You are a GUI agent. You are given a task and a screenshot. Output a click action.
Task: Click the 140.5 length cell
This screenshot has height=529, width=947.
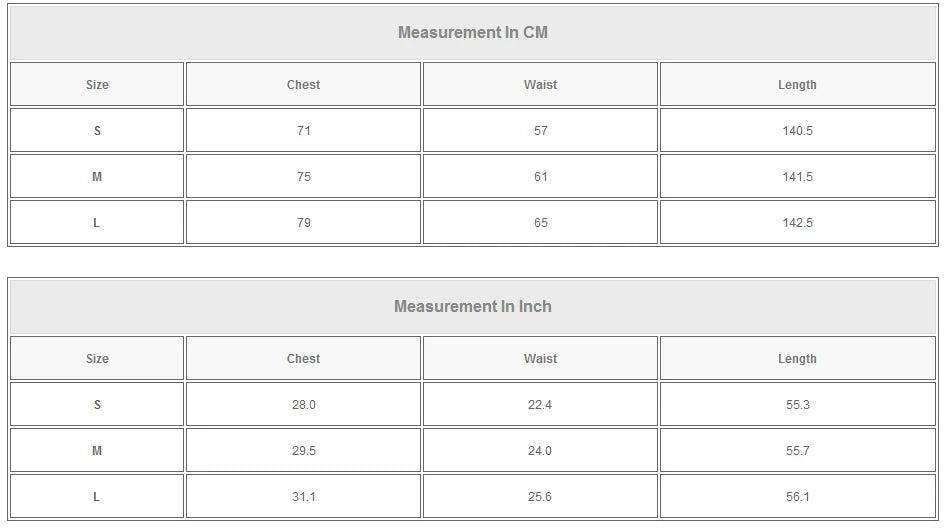click(x=797, y=131)
